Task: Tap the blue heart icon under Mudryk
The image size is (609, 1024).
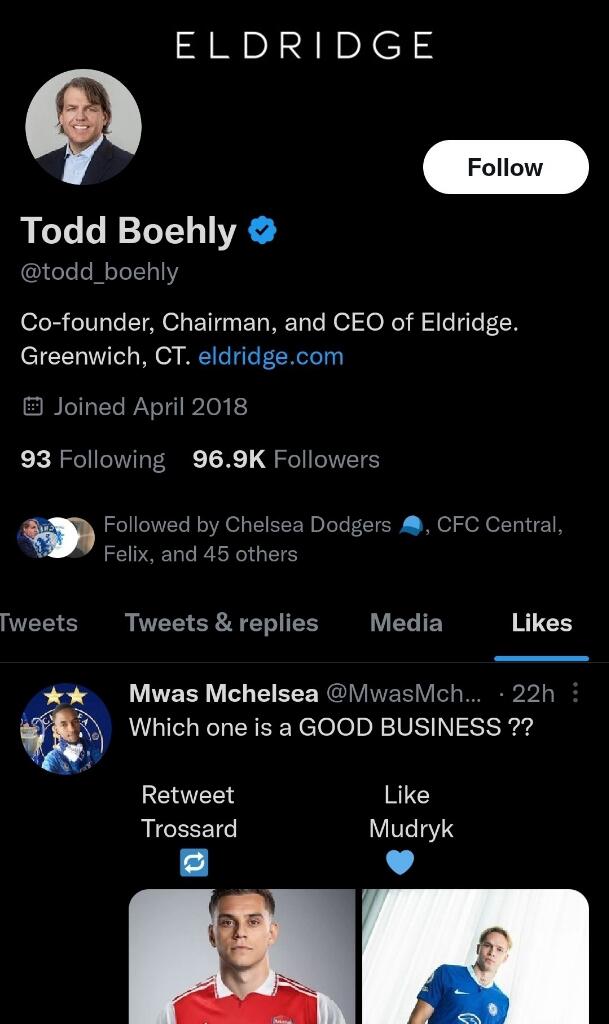Action: (x=399, y=861)
